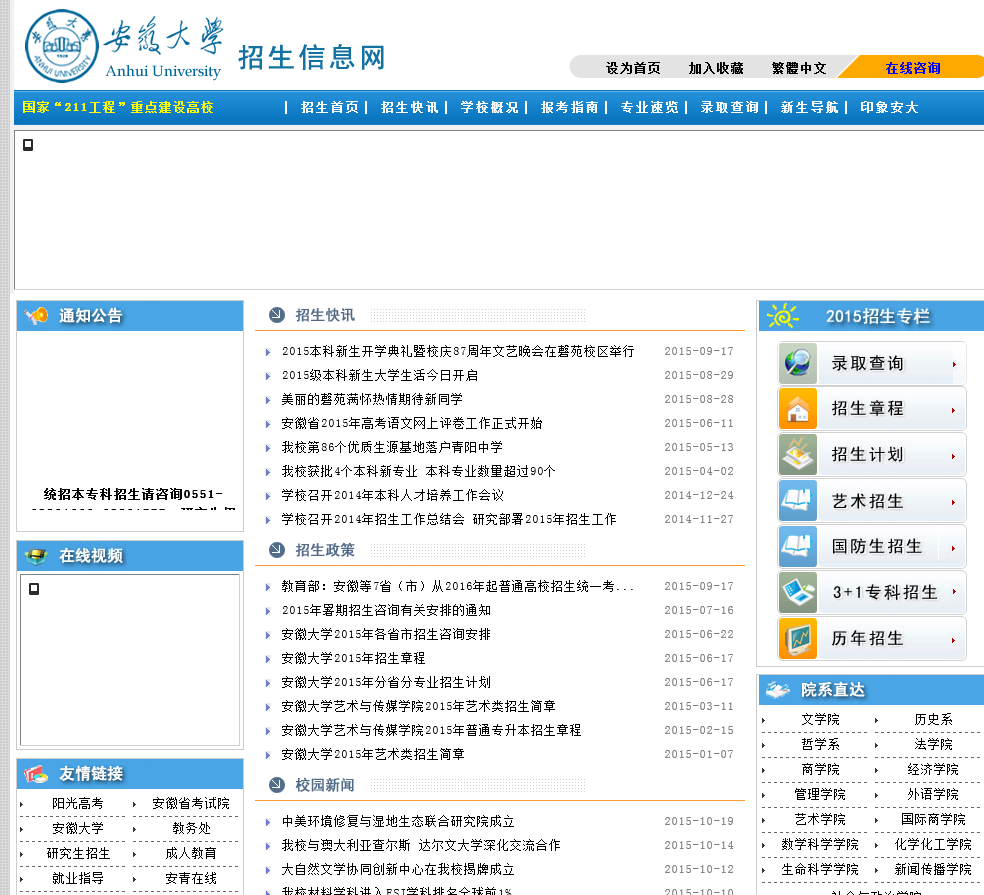
Task: Click the round arrow icon next to 招生政策
Action: 277,550
